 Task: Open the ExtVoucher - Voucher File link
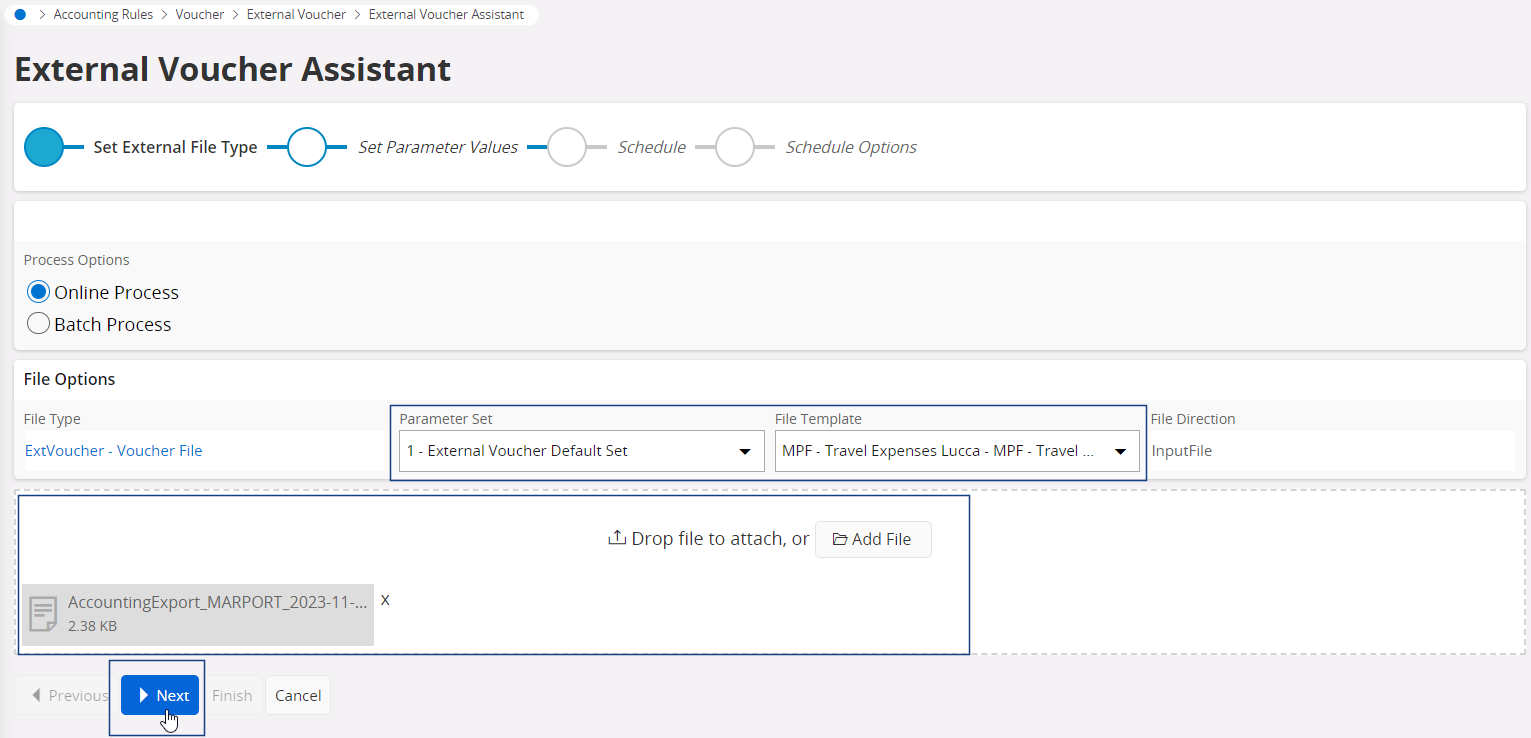pos(113,451)
